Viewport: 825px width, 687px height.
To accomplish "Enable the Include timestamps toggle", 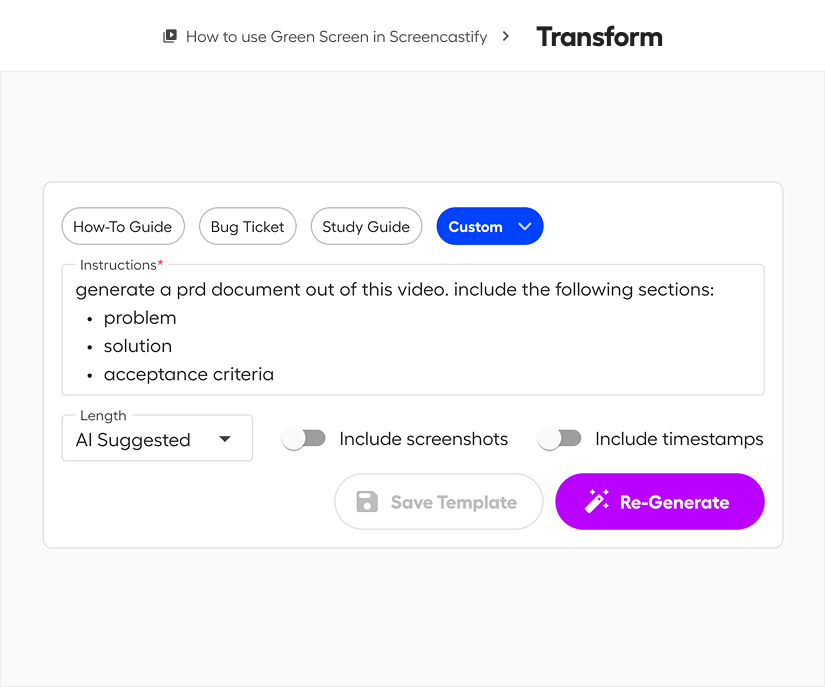I will [559, 437].
